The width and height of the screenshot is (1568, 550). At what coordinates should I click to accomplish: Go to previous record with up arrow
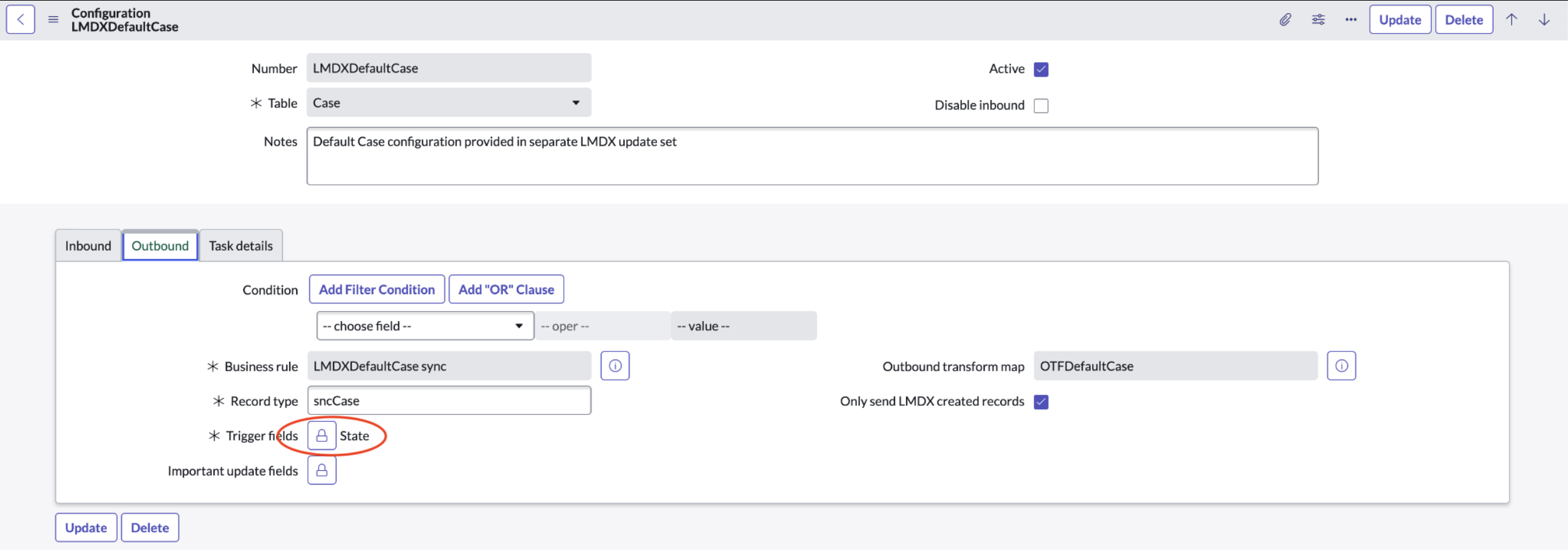click(1511, 19)
